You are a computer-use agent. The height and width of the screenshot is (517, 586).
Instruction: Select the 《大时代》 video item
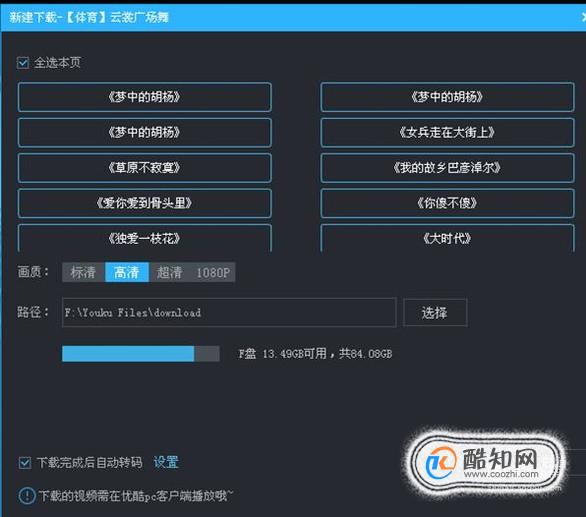click(447, 238)
